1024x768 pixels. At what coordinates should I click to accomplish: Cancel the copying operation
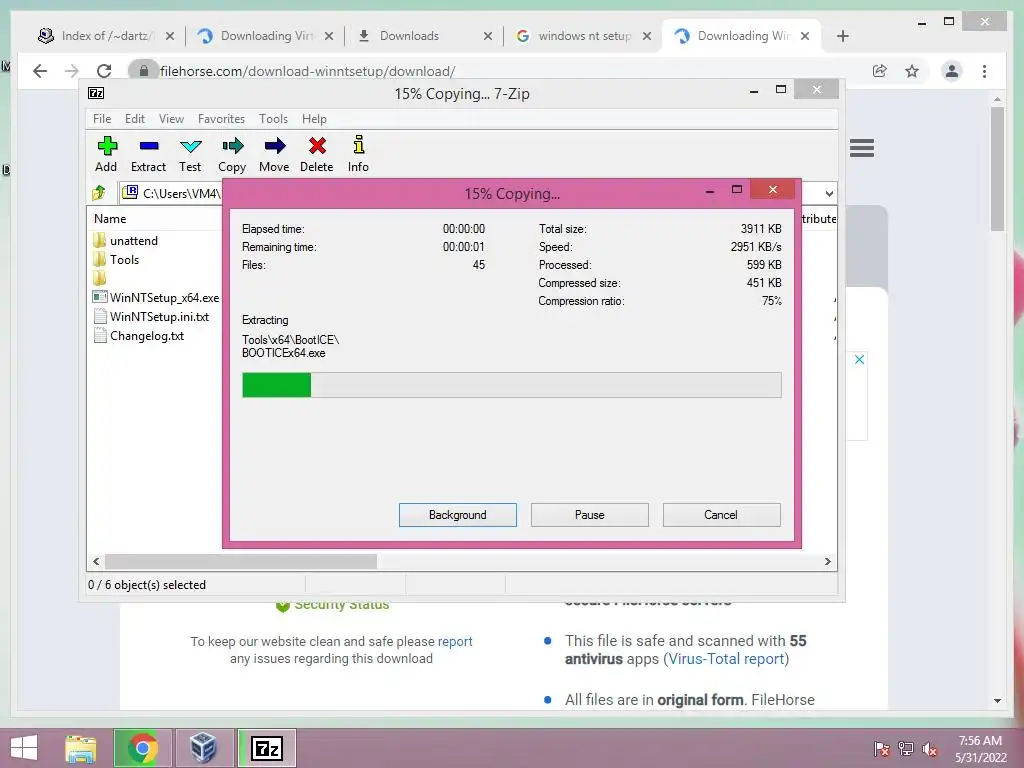tap(722, 515)
